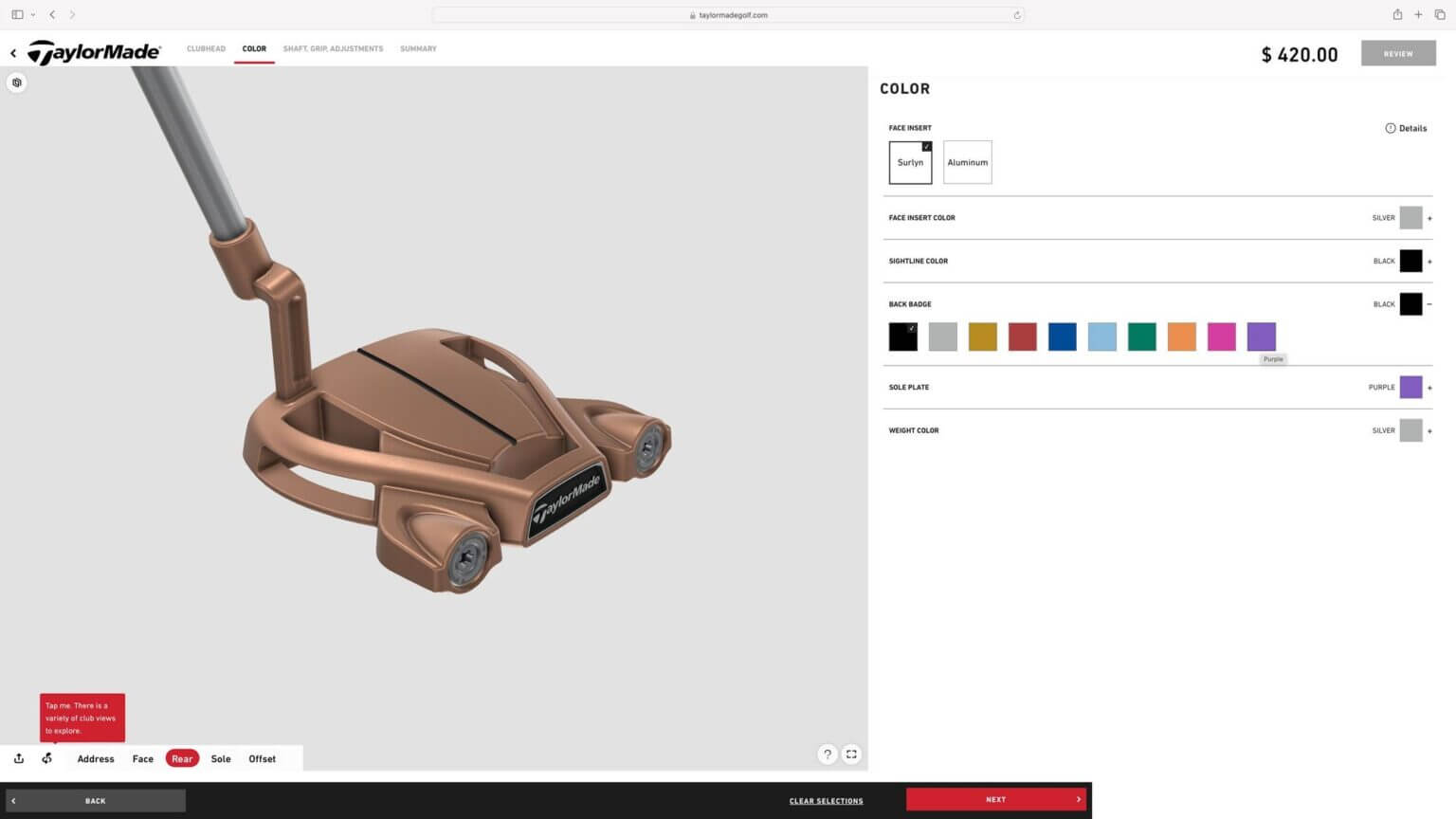Select the Aluminum face insert option

pyautogui.click(x=967, y=162)
